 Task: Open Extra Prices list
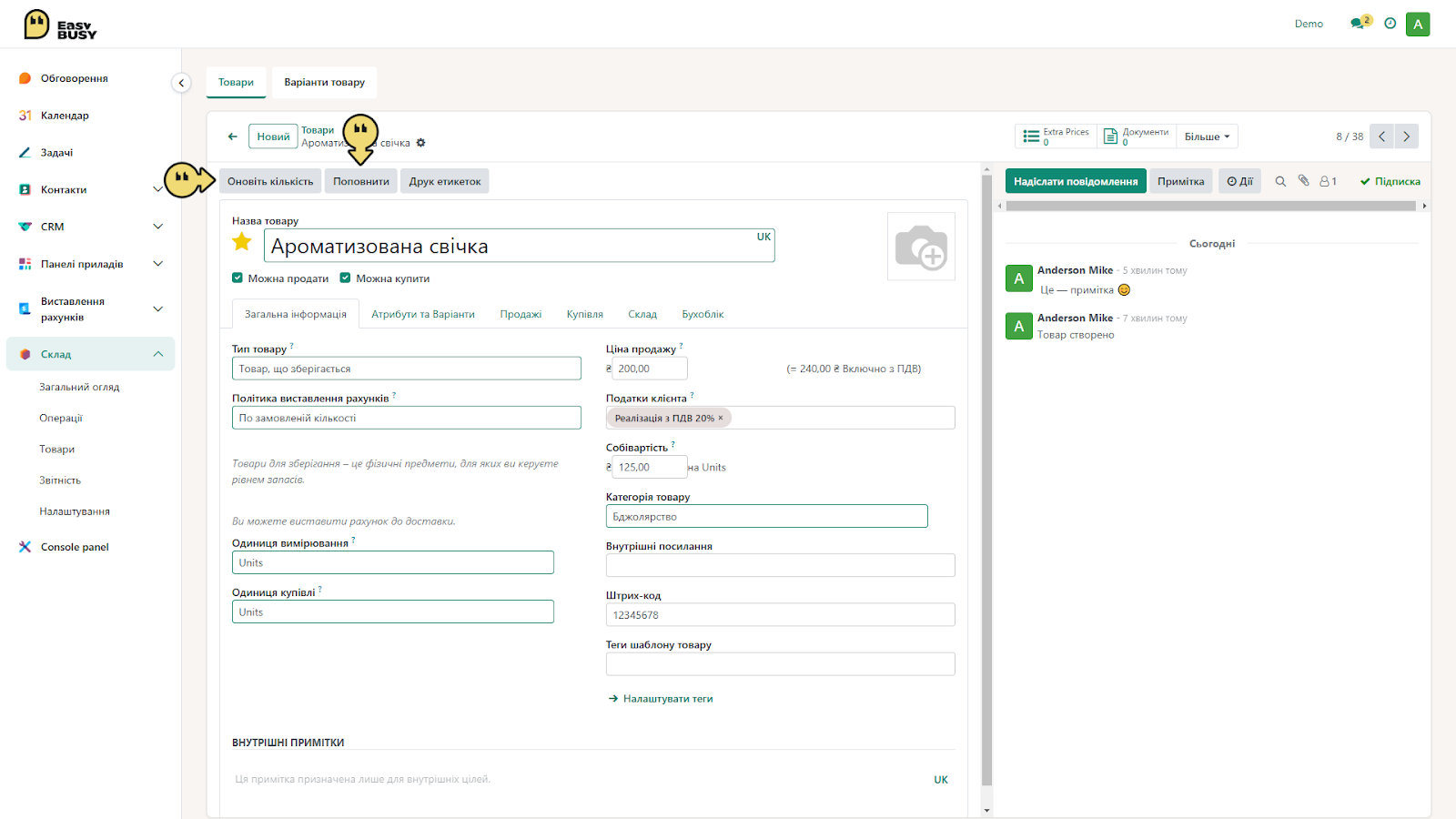pyautogui.click(x=1057, y=136)
